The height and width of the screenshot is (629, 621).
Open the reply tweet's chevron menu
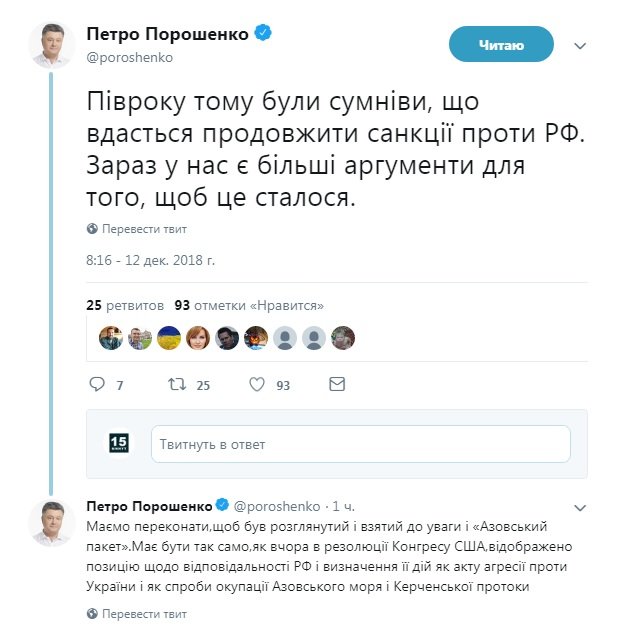point(580,506)
